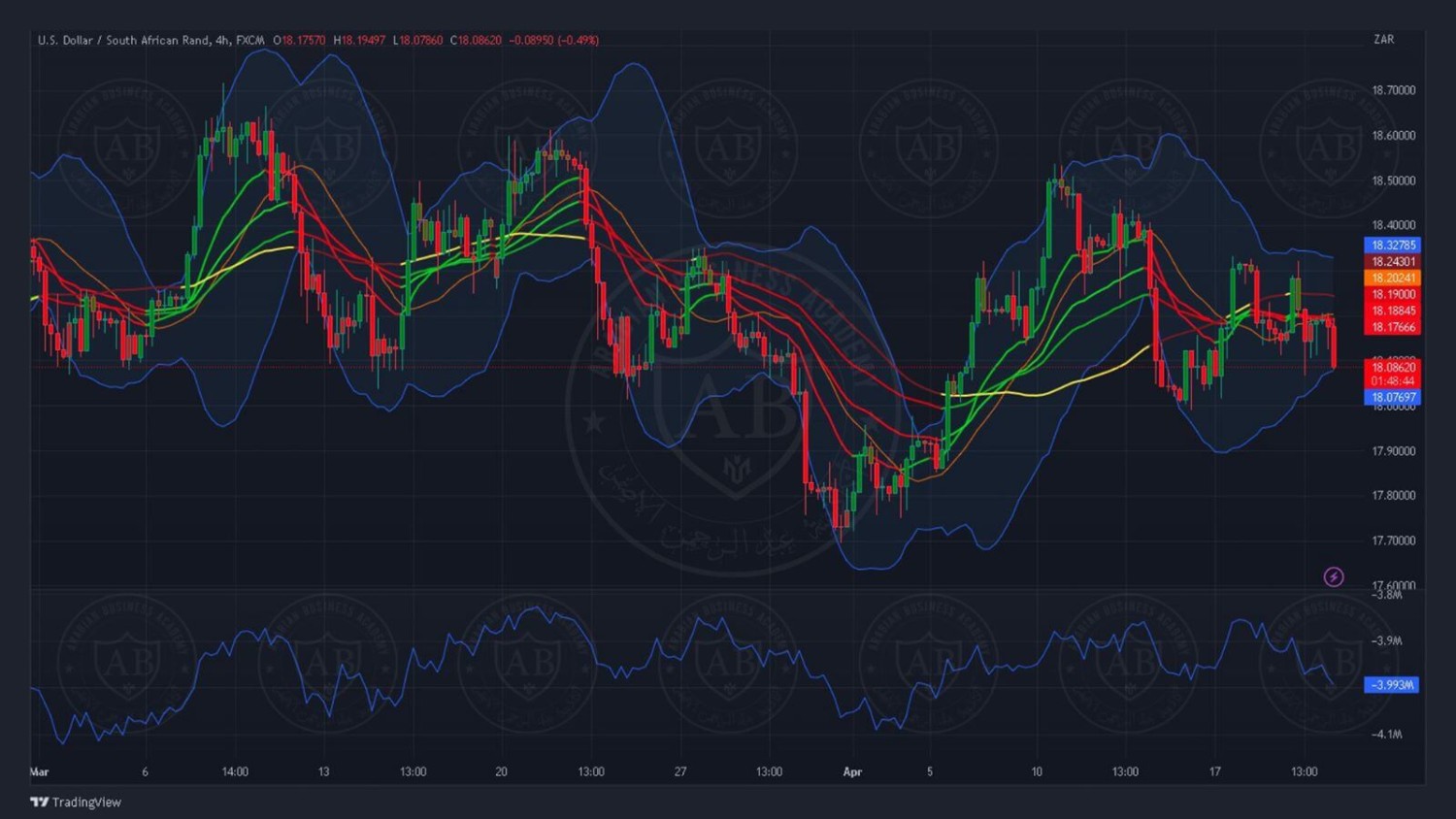This screenshot has width=1456, height=819.
Task: Click the orange 18.20241 price label
Action: (1393, 278)
